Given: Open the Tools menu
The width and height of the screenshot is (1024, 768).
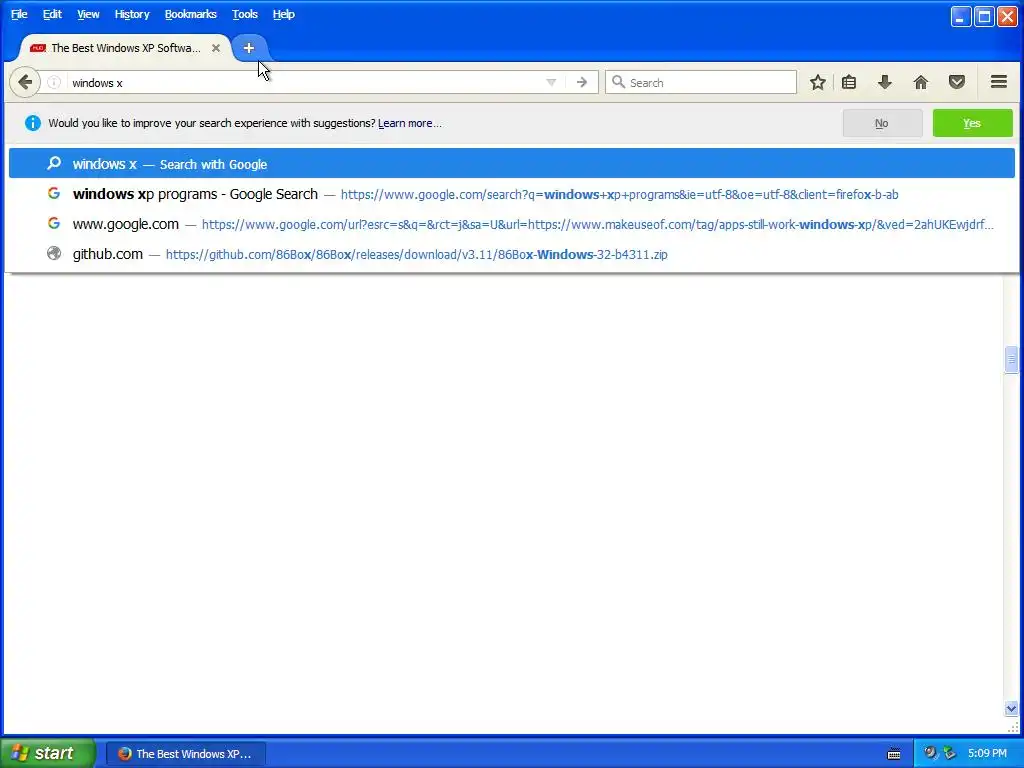Looking at the screenshot, I should click(x=245, y=14).
